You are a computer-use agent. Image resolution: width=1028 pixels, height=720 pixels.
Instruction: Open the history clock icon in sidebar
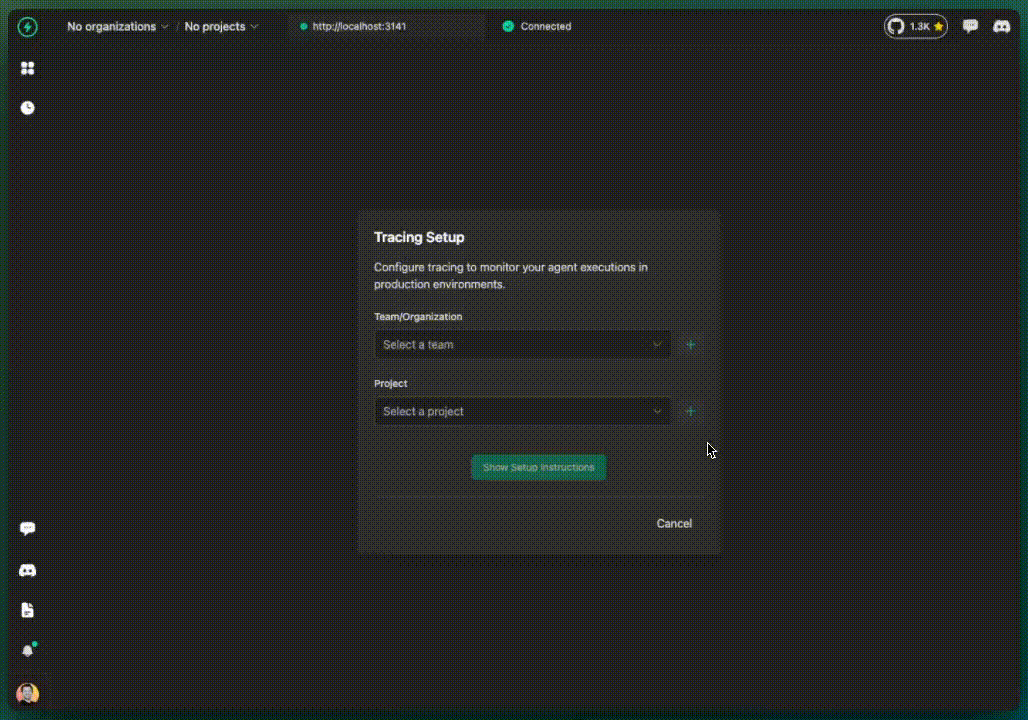(x=28, y=108)
